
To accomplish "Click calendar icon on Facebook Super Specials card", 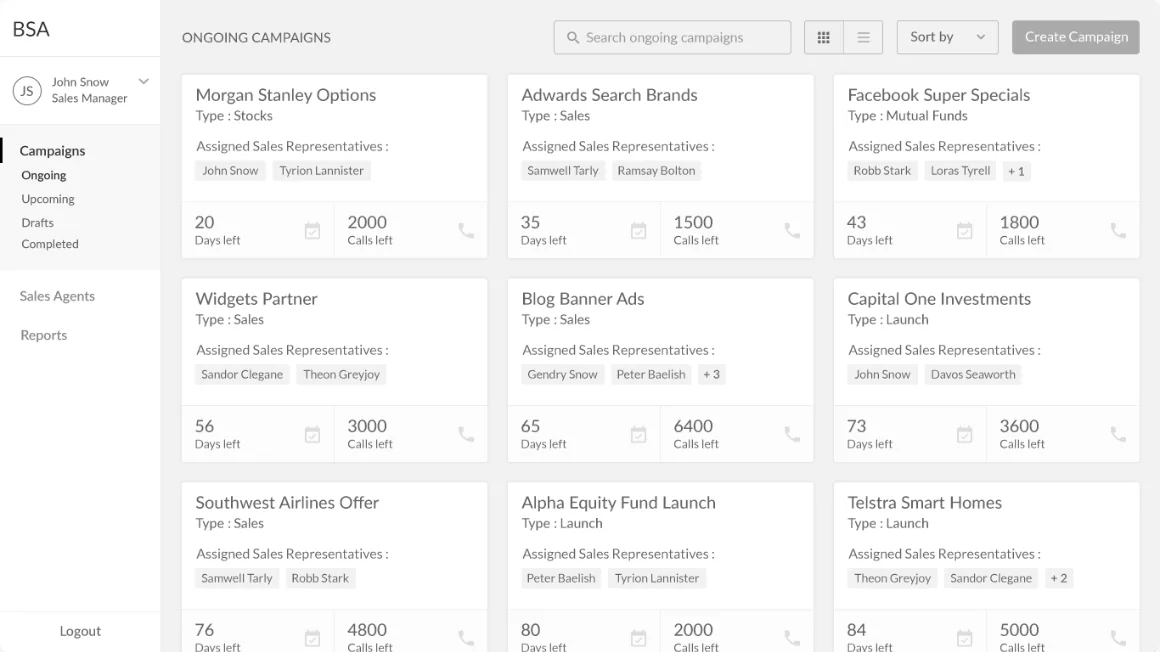I will coord(964,231).
